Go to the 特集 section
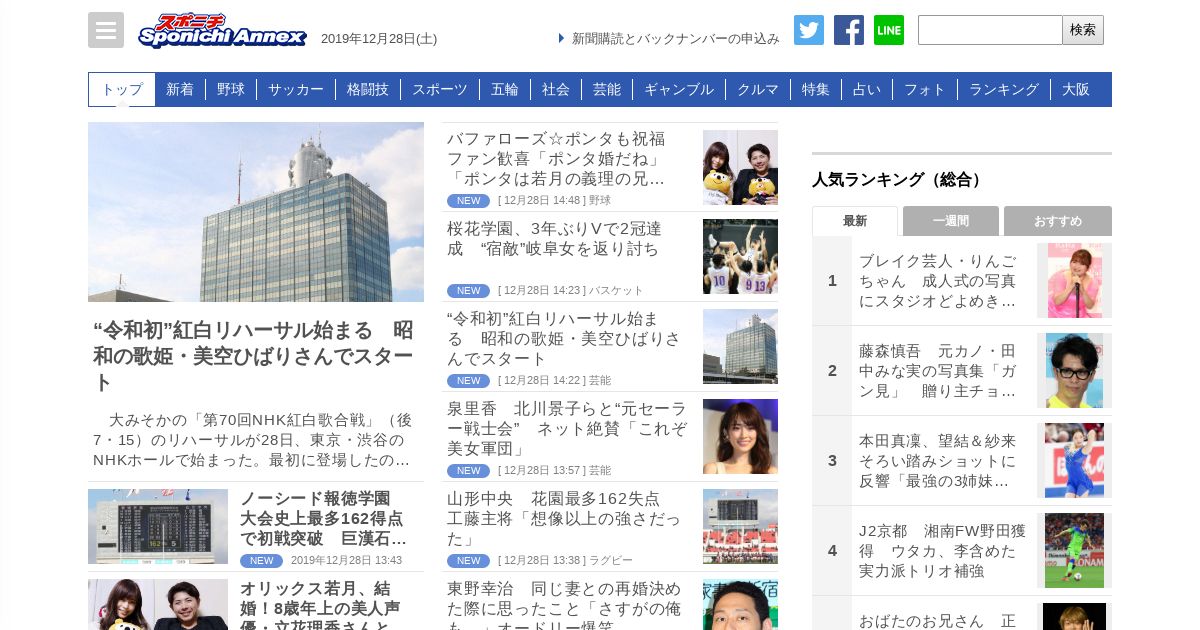This screenshot has width=1200, height=630. pos(816,89)
